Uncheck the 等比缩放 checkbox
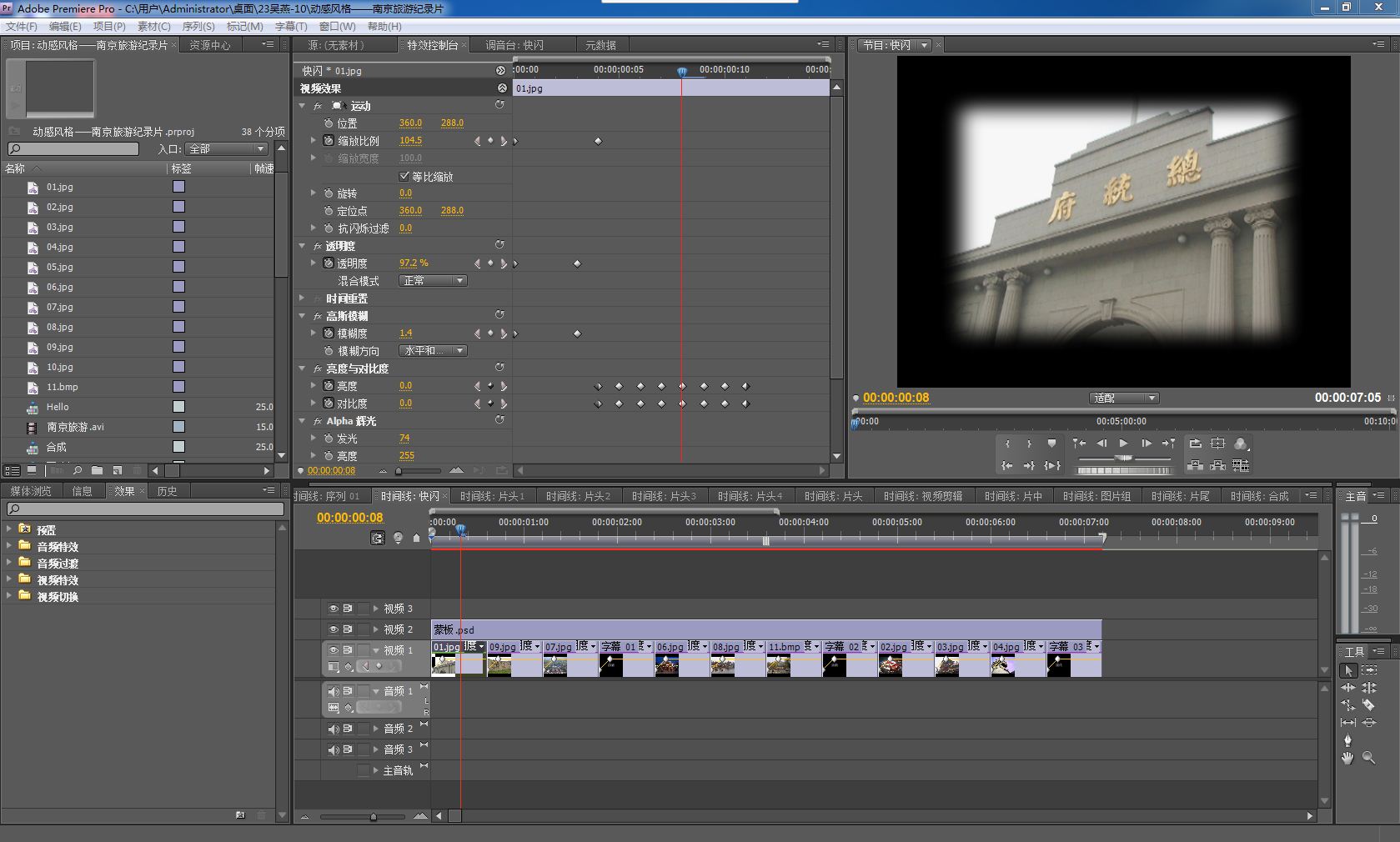 point(404,176)
